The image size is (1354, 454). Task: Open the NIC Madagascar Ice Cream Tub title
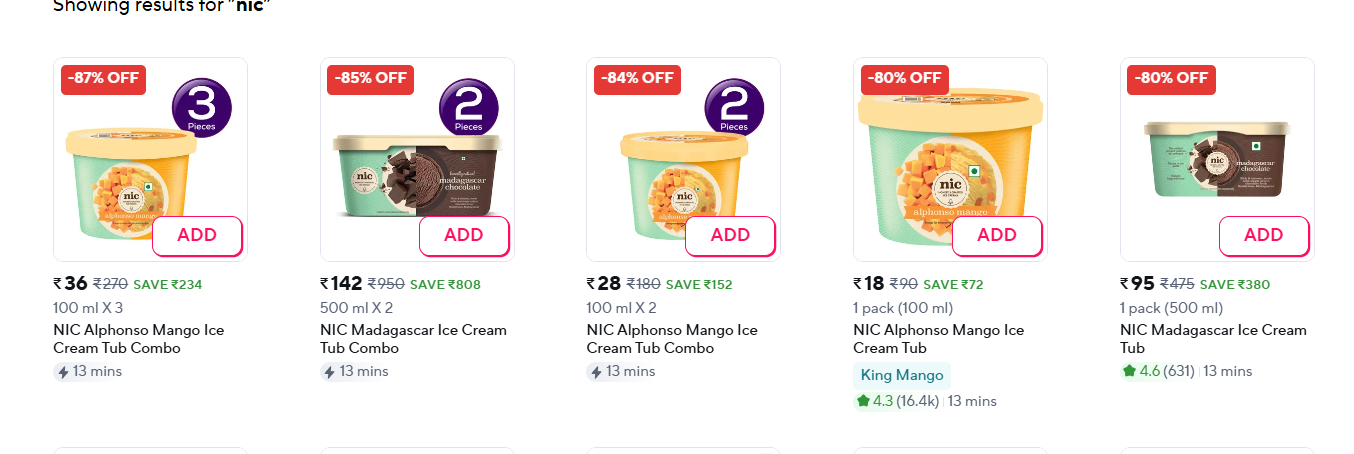(1213, 339)
